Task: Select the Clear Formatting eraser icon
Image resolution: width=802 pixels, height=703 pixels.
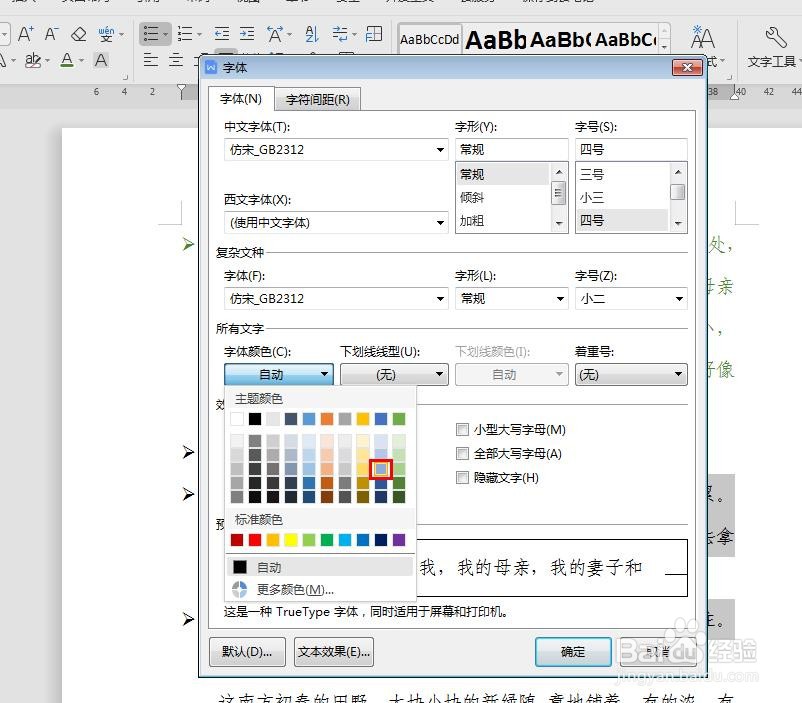Action: [x=78, y=33]
